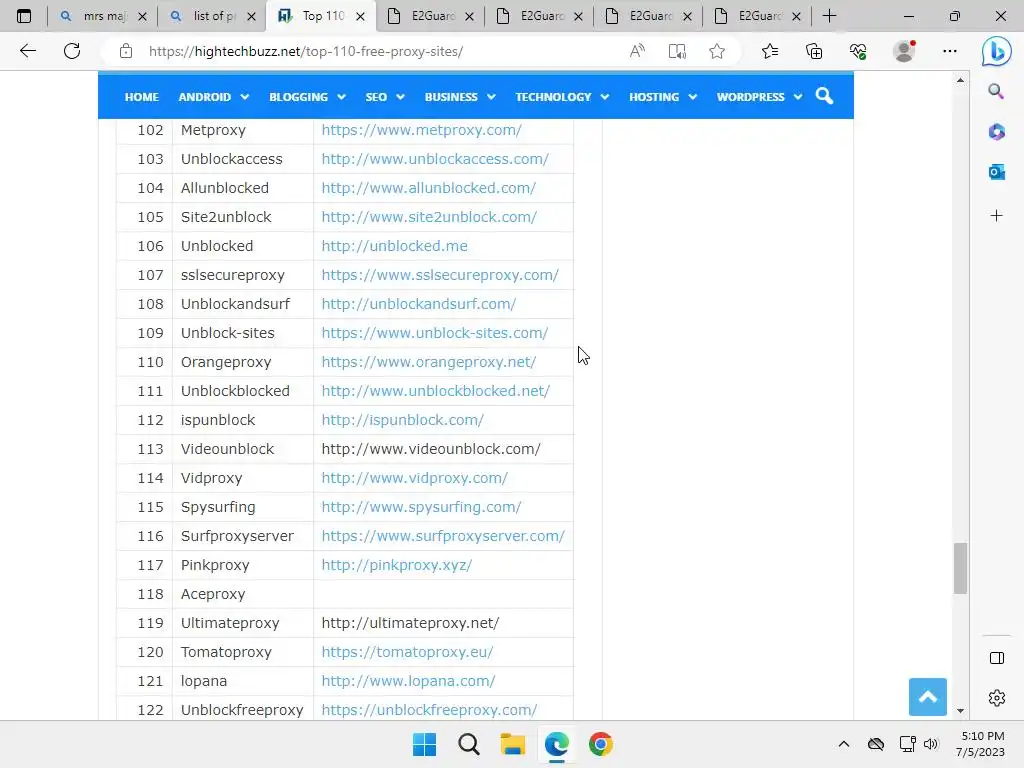Switch to first E2Guard tab

coord(430,16)
